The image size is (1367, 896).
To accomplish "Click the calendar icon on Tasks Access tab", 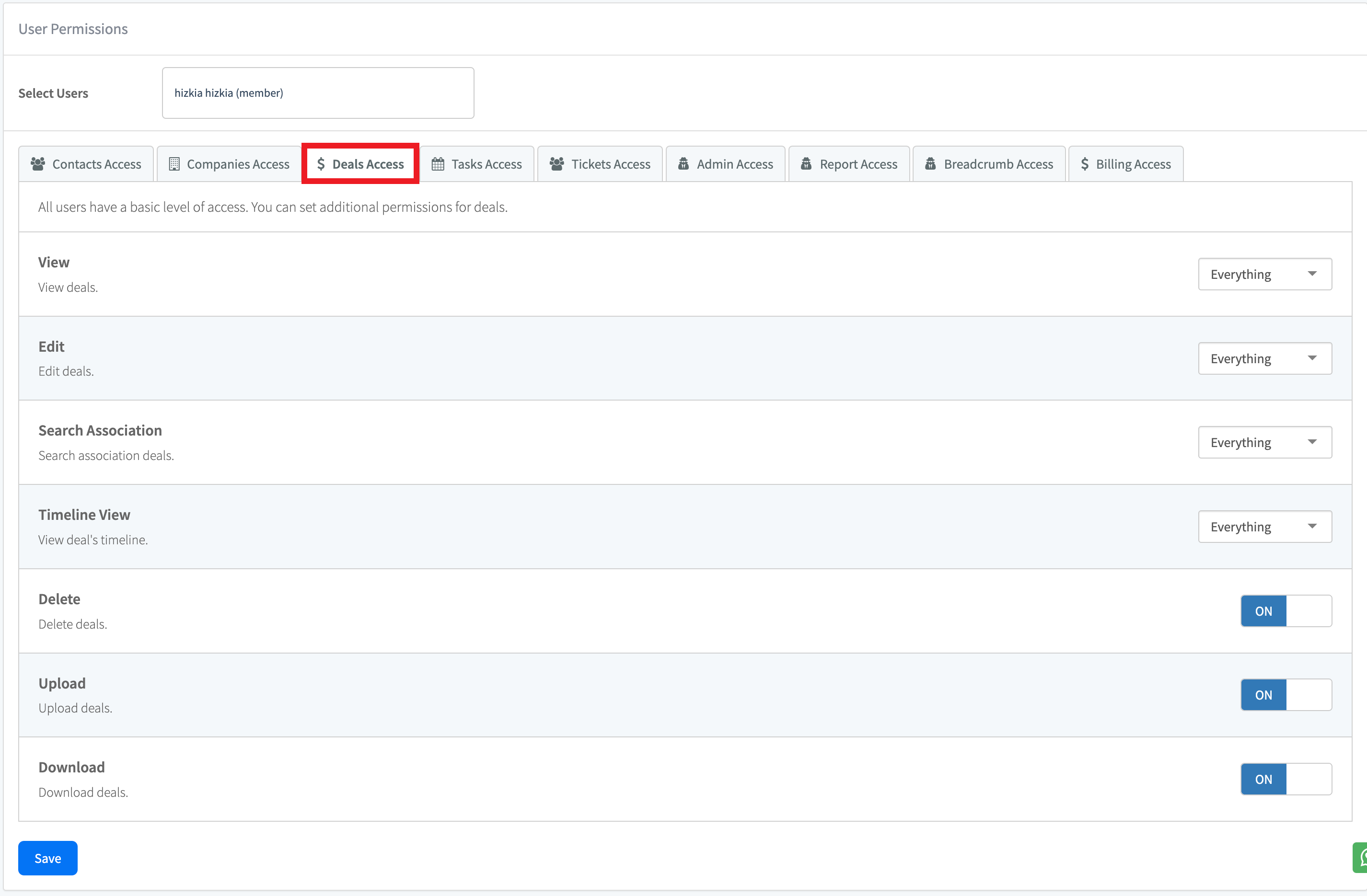I will point(438,164).
